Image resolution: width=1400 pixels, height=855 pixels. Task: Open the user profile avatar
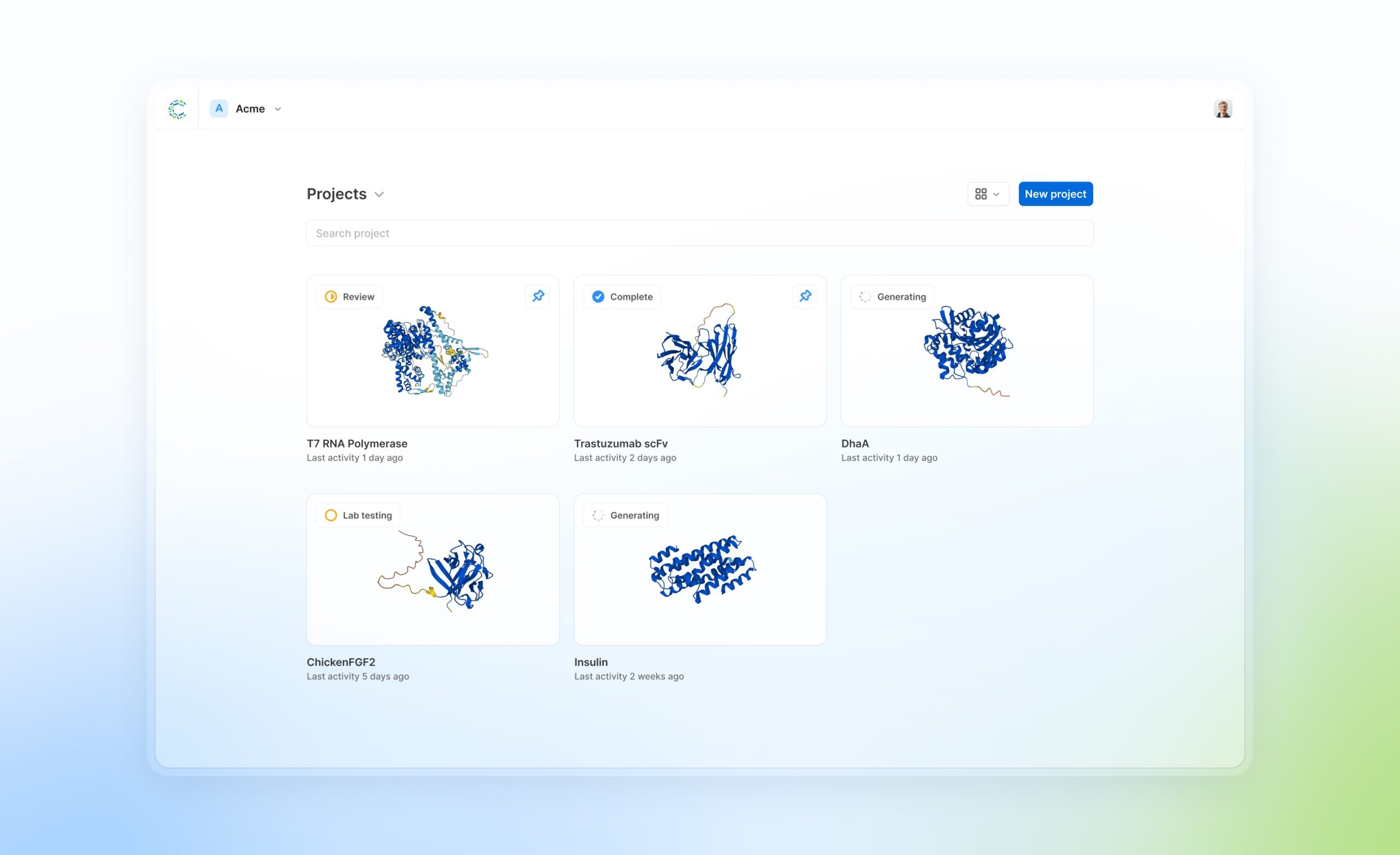(x=1222, y=108)
